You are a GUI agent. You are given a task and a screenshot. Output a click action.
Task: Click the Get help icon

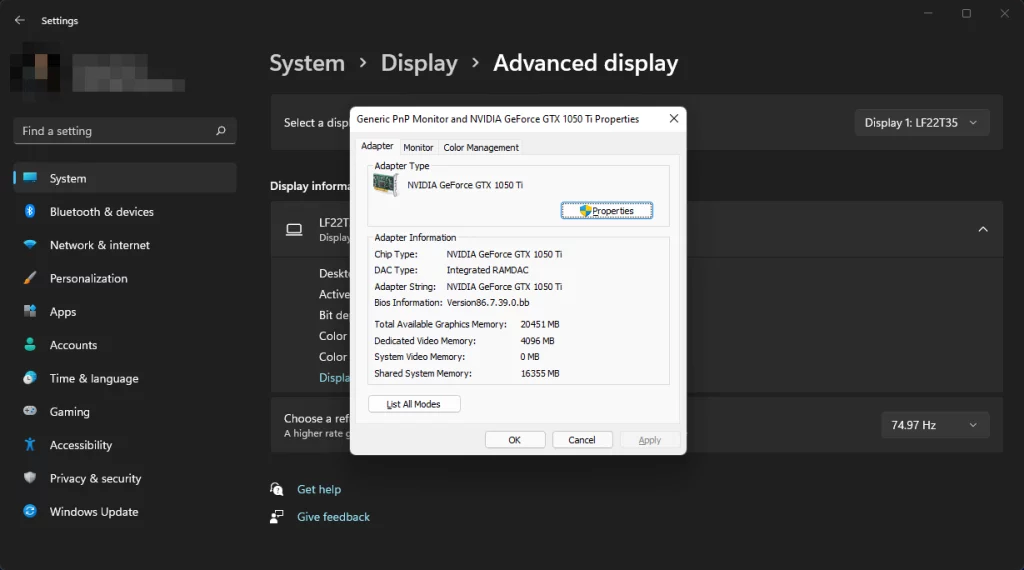tap(276, 489)
